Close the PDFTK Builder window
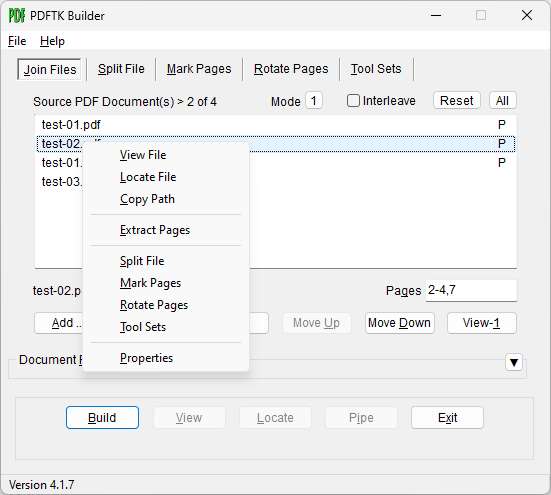 click(527, 15)
